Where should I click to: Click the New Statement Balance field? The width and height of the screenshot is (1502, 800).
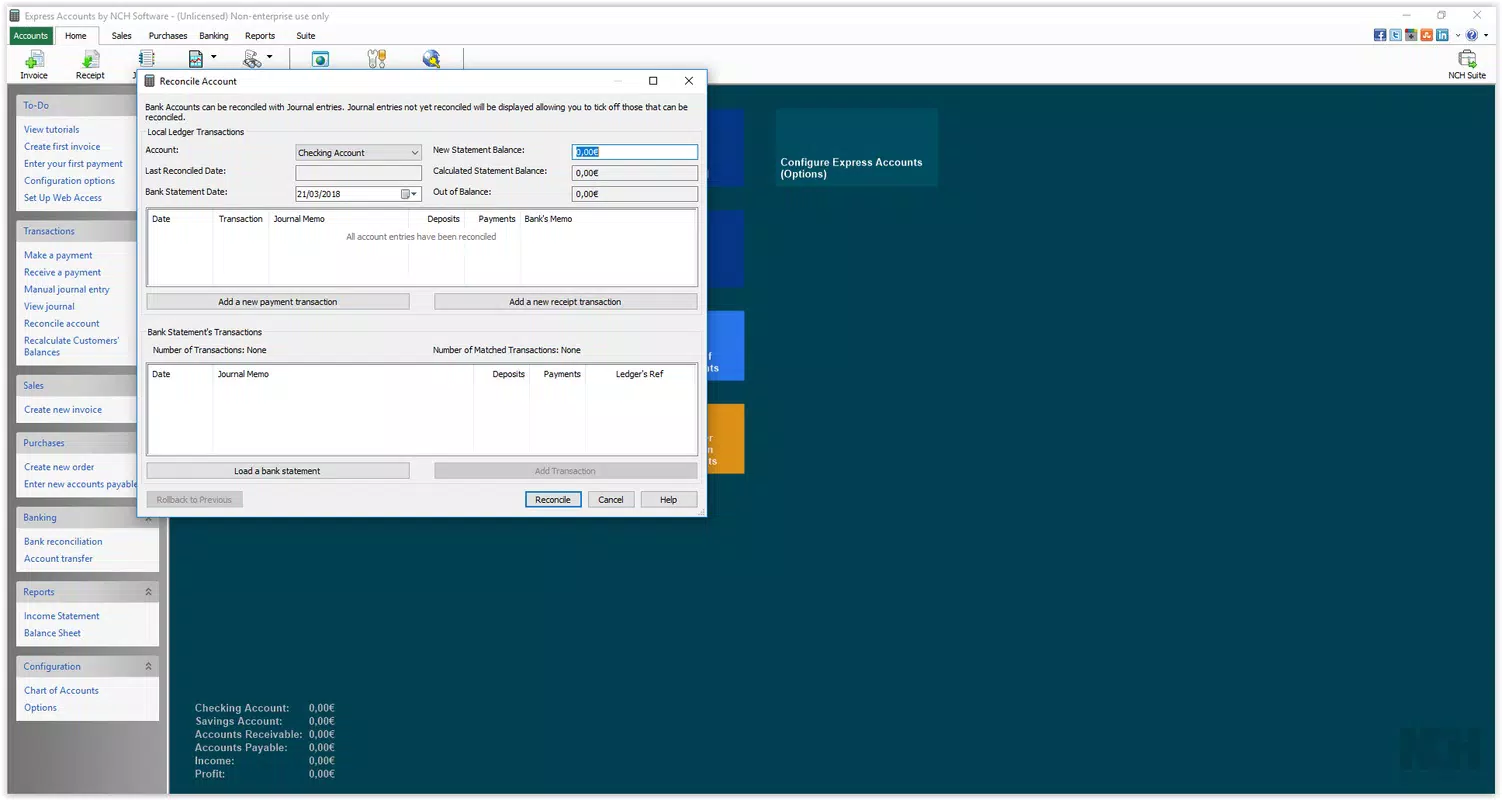coord(634,152)
